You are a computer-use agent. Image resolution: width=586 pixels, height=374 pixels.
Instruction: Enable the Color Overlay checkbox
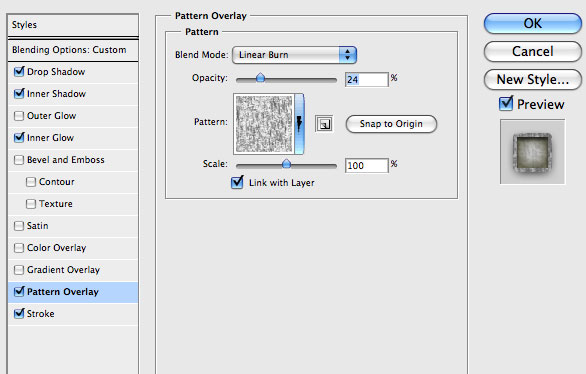tap(19, 248)
